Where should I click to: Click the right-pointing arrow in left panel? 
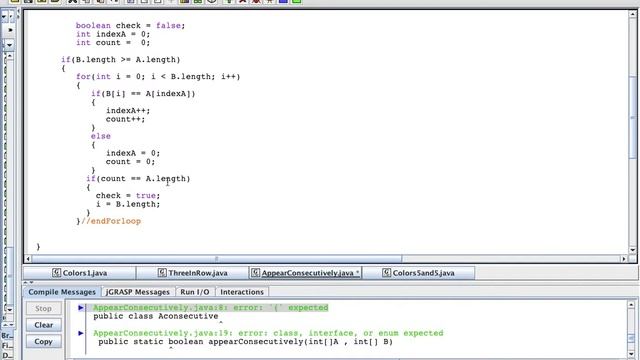click(10, 30)
